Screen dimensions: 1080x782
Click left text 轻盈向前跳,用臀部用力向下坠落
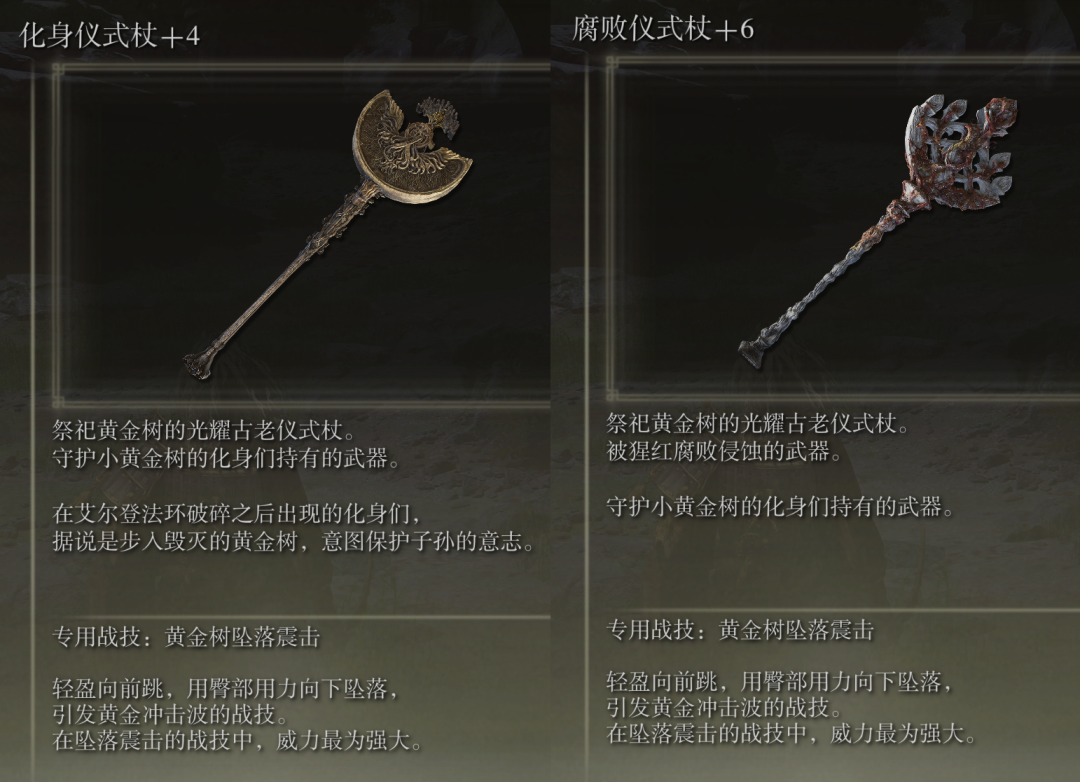226,688
